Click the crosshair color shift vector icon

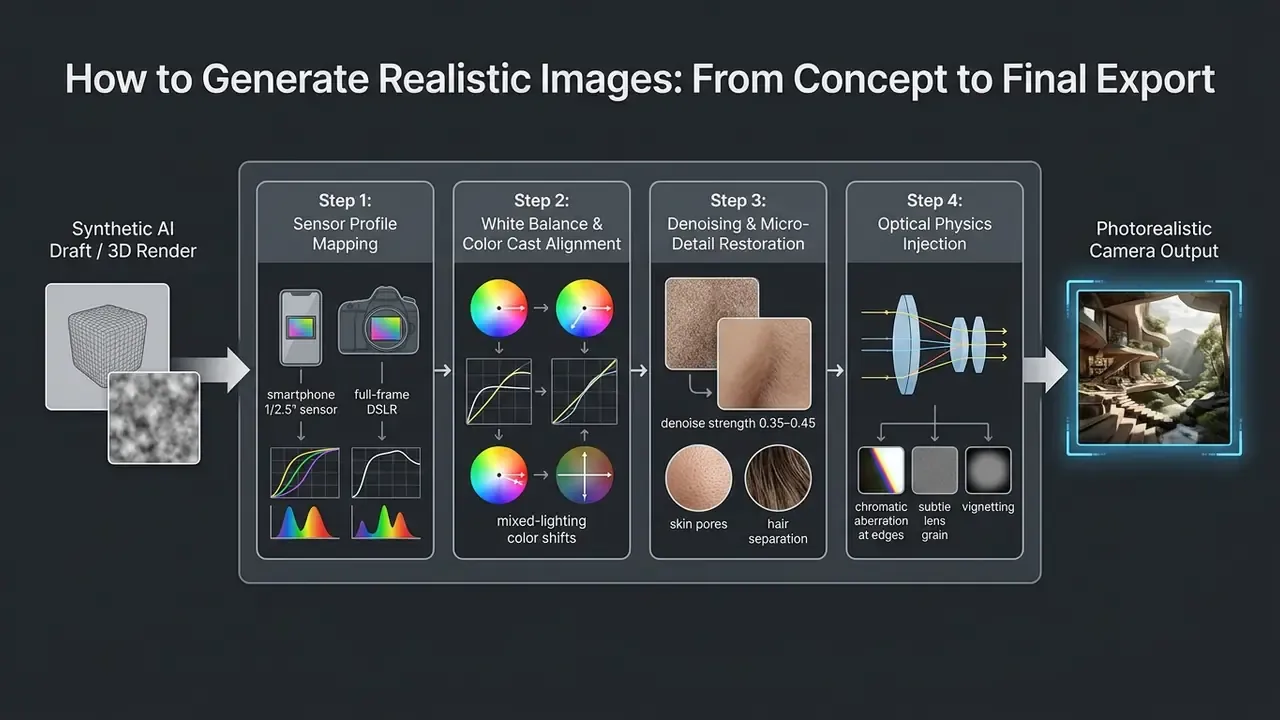point(584,474)
